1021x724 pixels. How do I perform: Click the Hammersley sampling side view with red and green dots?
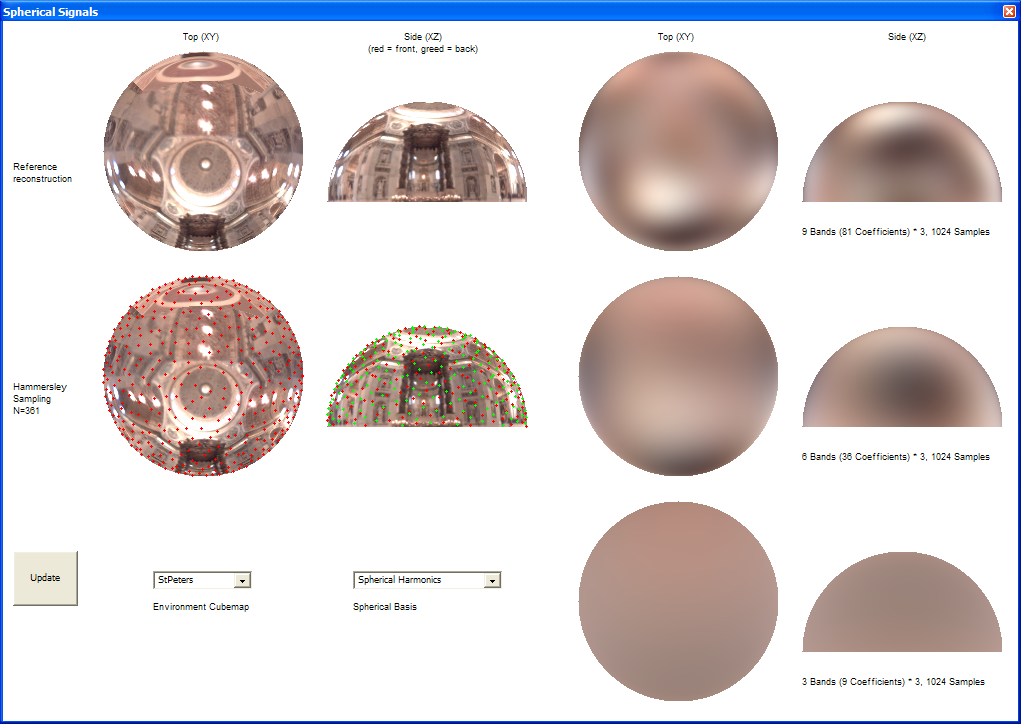point(427,376)
